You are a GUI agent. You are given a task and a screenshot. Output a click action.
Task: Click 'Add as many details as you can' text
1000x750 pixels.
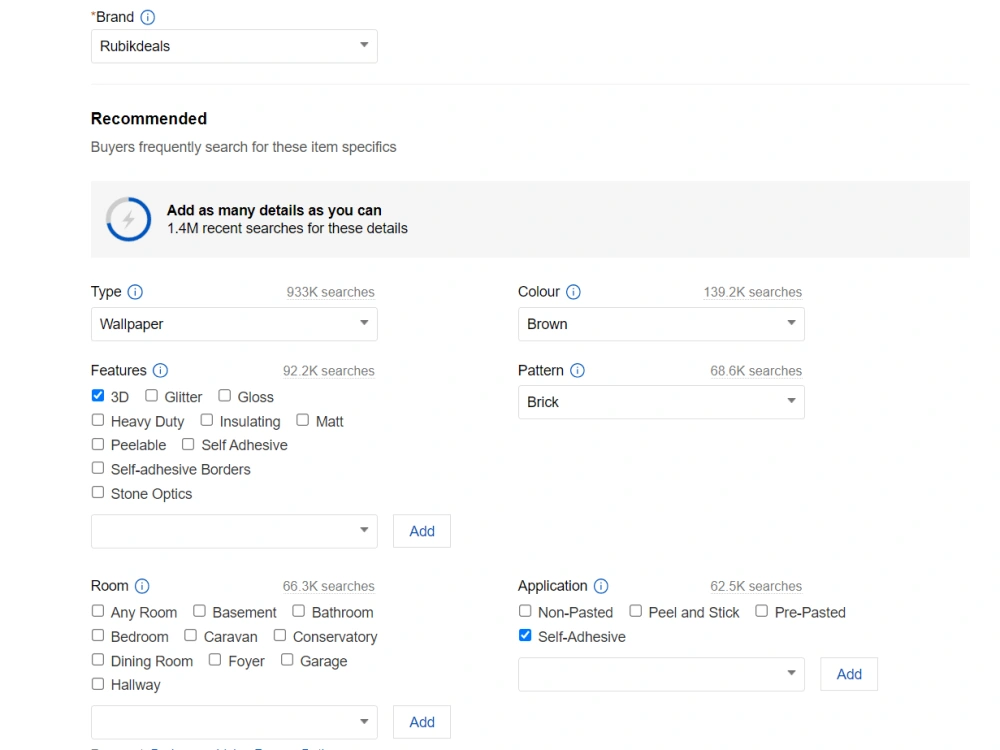point(274,210)
